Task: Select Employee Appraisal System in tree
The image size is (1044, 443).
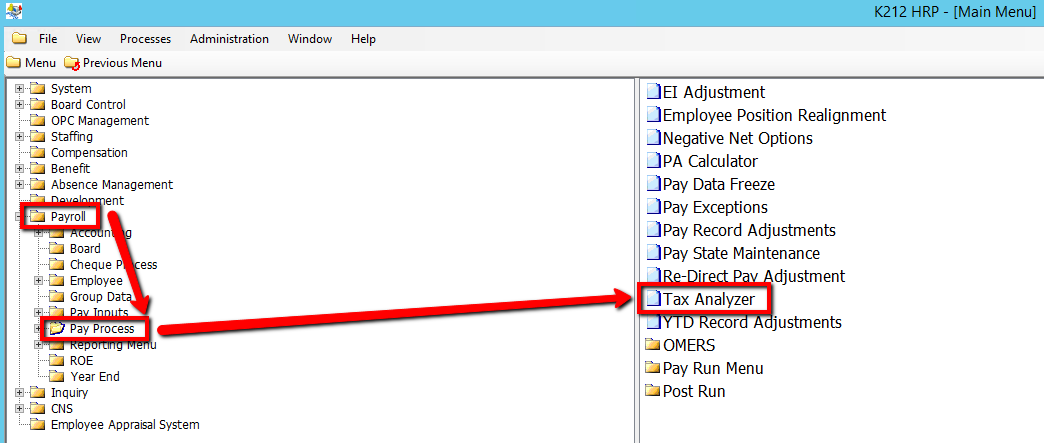Action: point(124,425)
